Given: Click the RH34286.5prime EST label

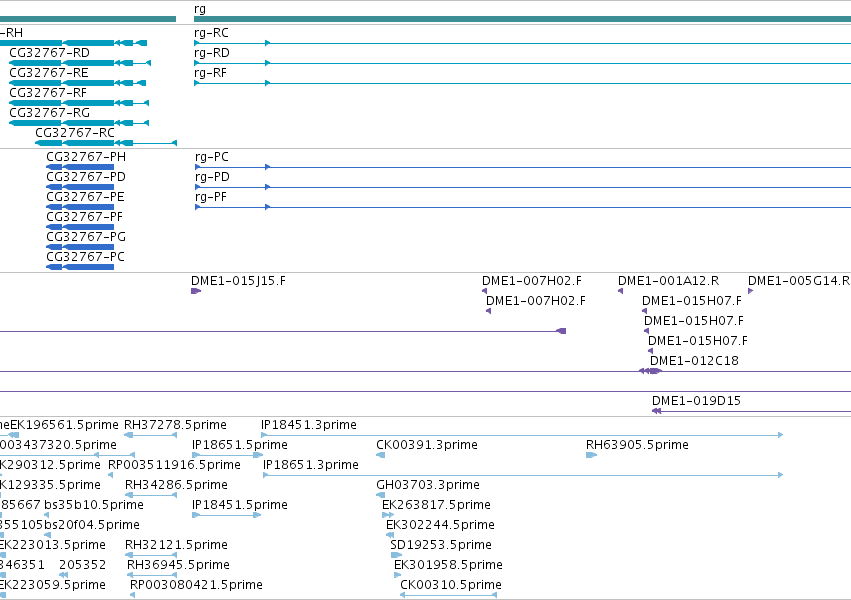Looking at the screenshot, I should point(176,485).
